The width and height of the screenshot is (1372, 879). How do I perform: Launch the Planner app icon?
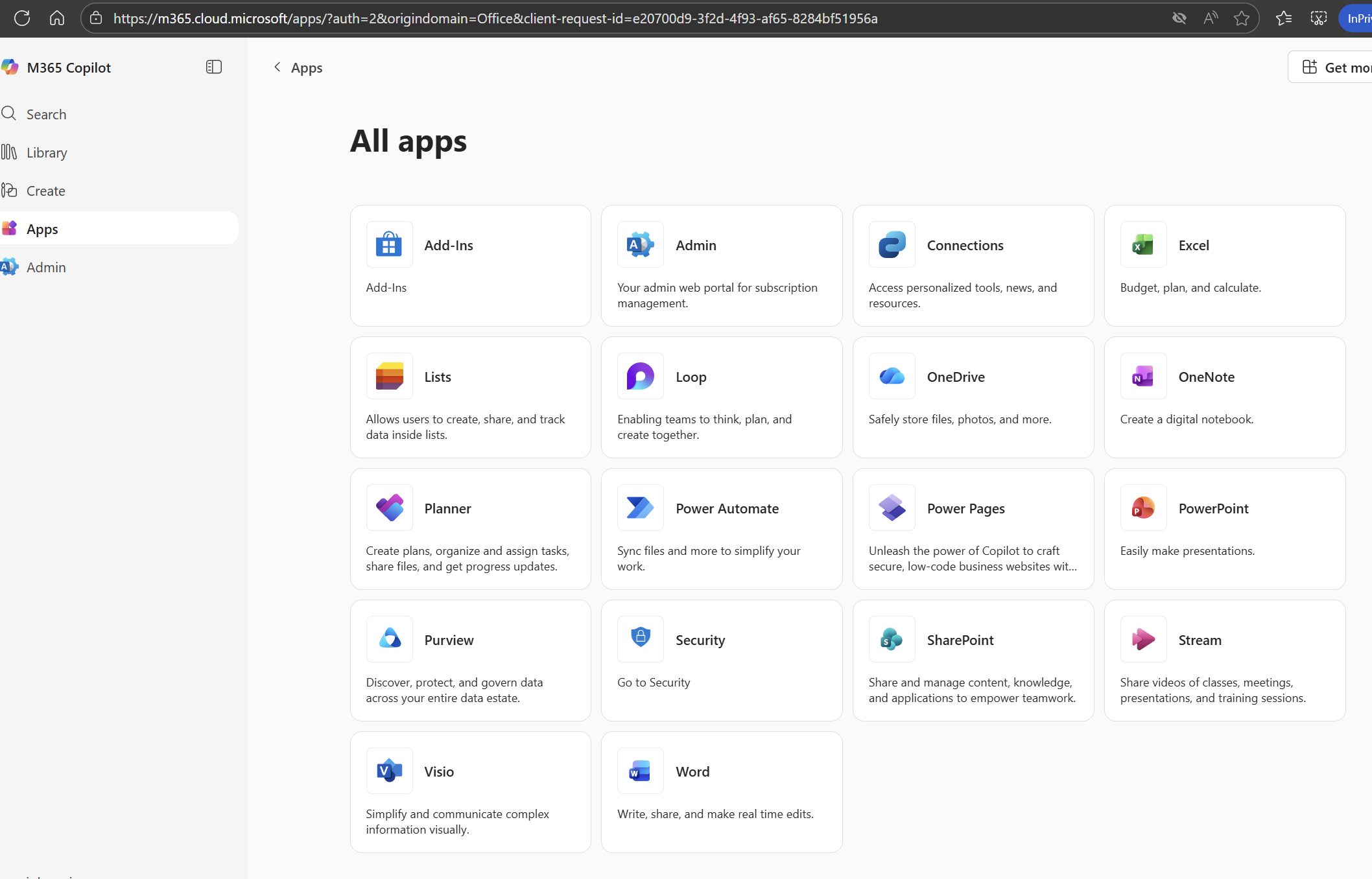click(389, 508)
